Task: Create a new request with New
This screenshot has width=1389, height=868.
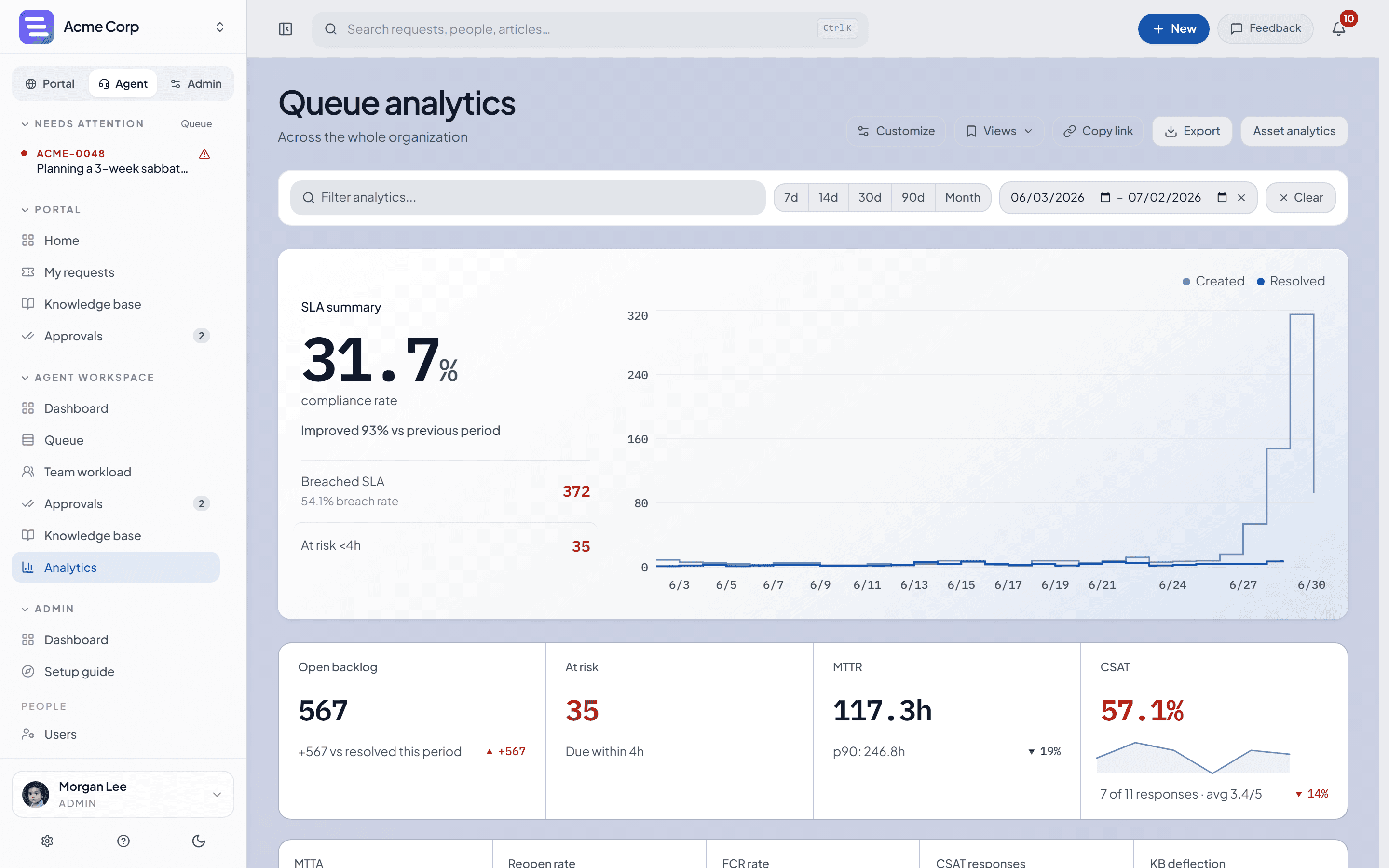Action: tap(1173, 29)
